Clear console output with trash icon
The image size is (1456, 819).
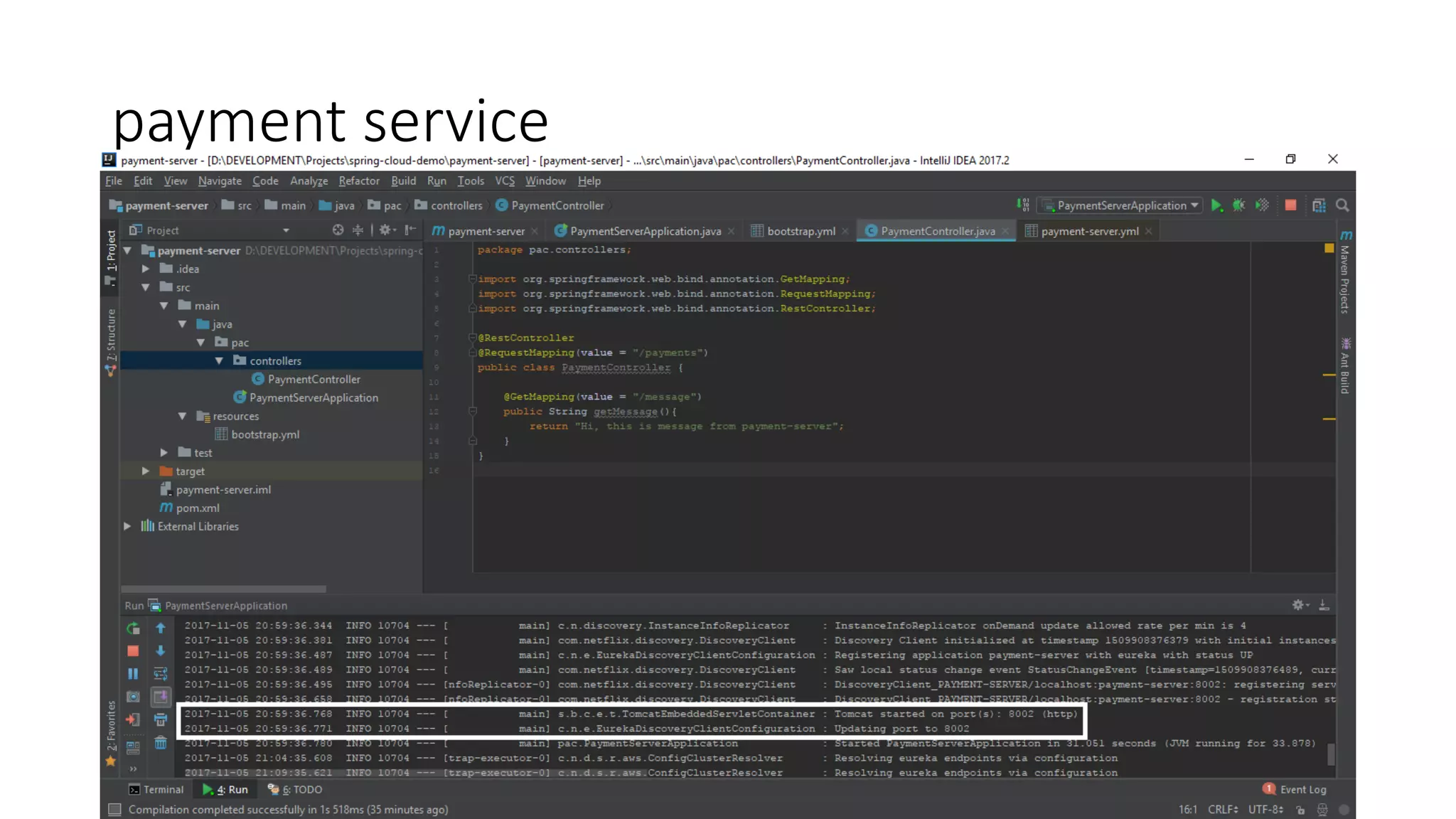coord(161,743)
